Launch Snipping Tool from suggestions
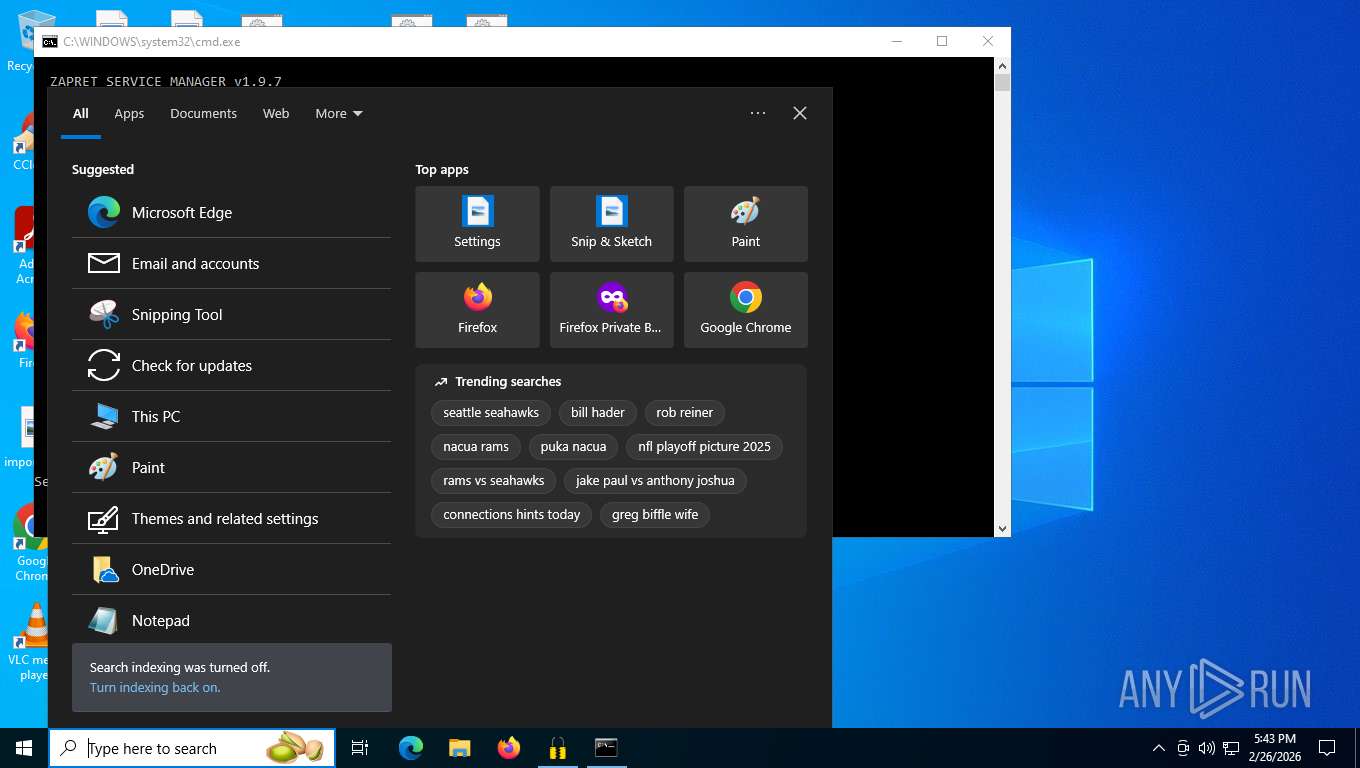 (231, 314)
